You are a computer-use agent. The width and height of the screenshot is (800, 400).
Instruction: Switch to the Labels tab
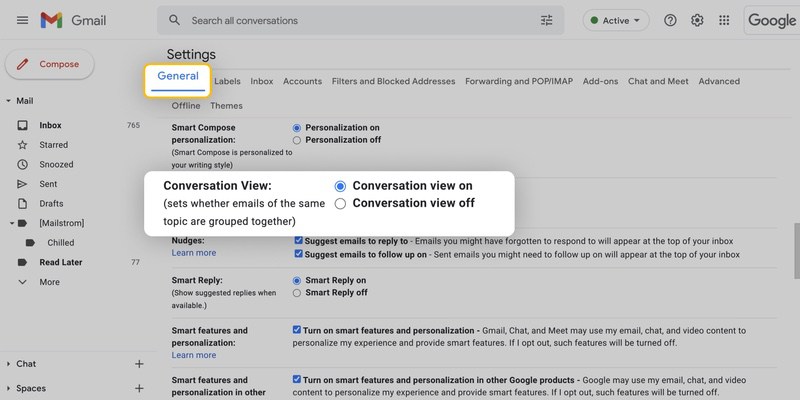(x=227, y=81)
